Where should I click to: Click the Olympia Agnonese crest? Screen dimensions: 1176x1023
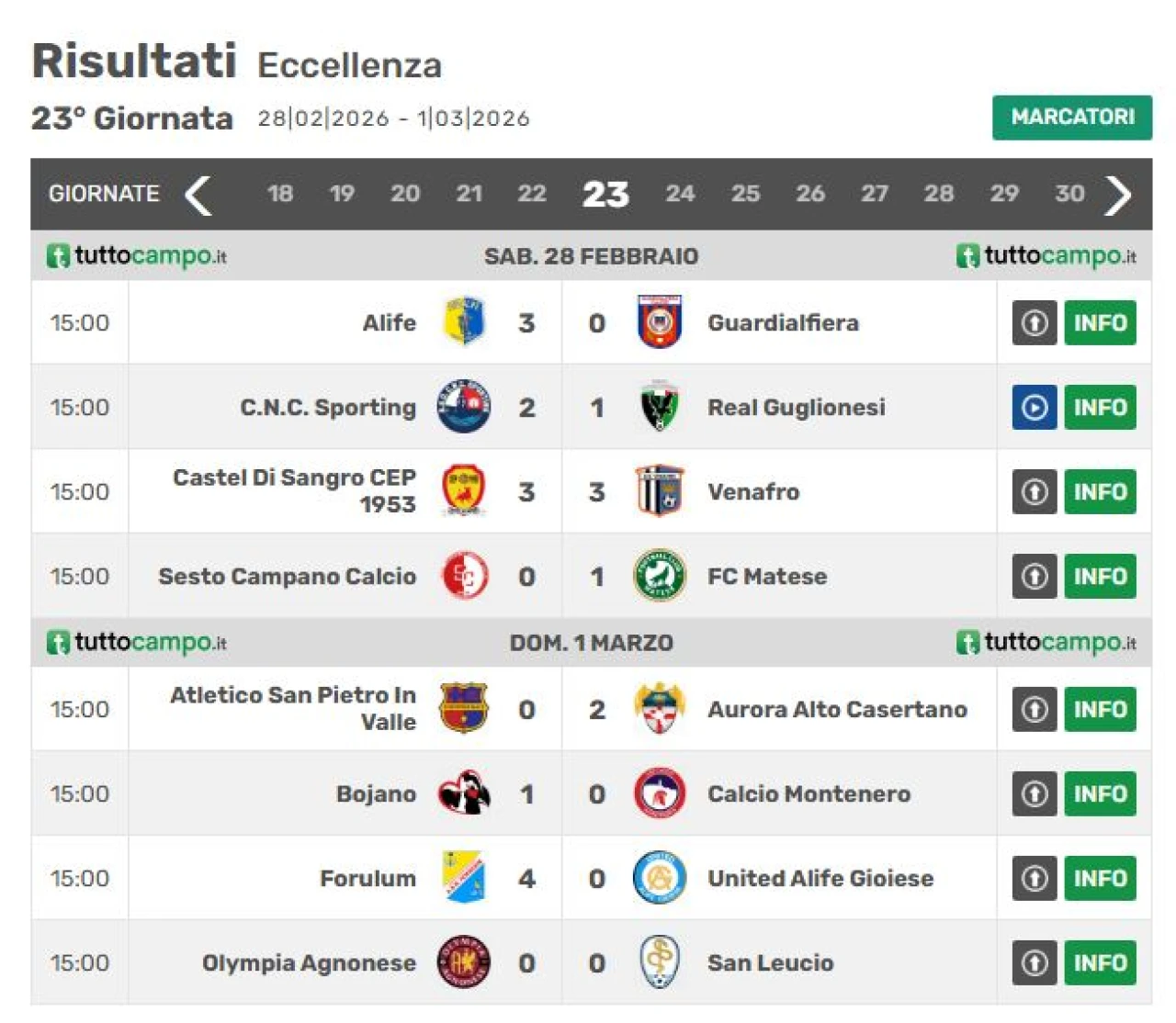464,962
